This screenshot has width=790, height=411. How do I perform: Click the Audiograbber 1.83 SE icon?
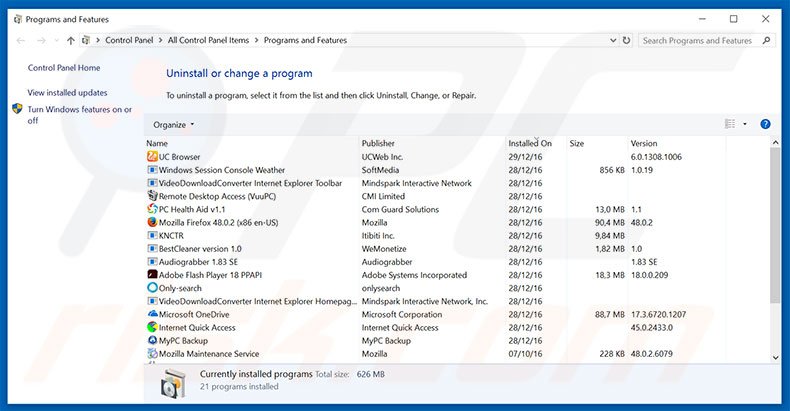coord(152,261)
